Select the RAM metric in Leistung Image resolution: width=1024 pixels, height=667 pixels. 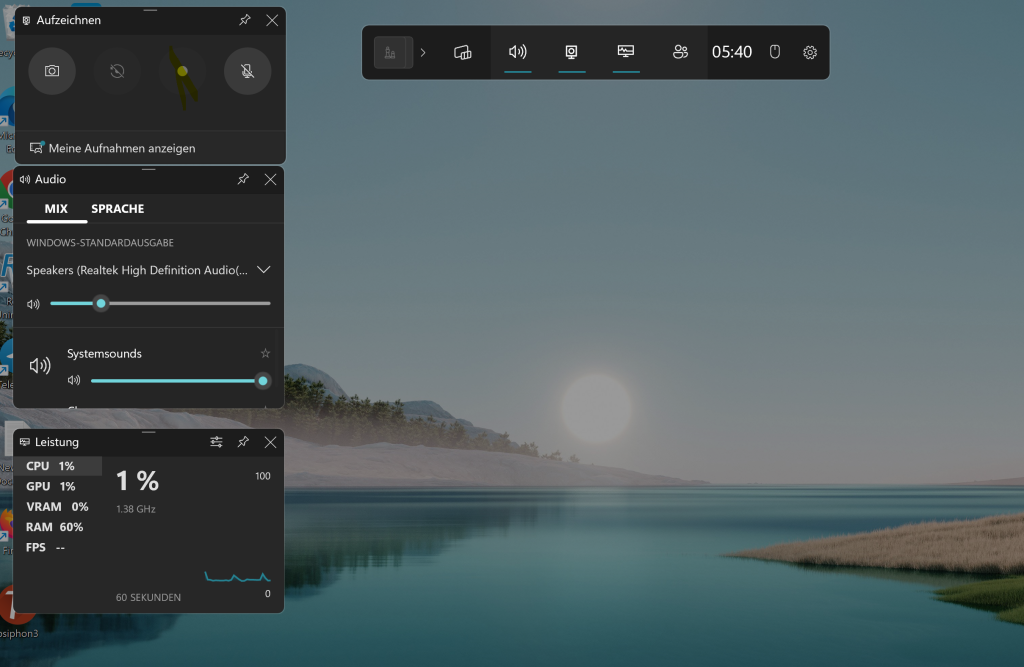coord(55,527)
